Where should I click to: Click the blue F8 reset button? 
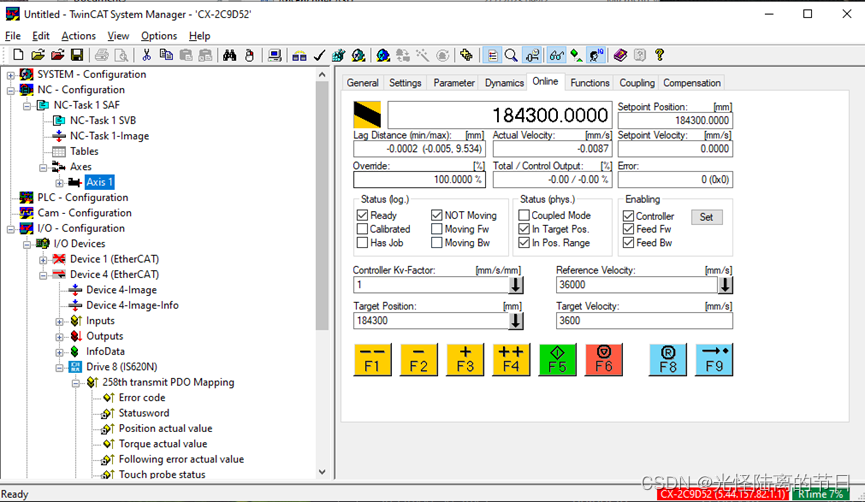[x=668, y=360]
